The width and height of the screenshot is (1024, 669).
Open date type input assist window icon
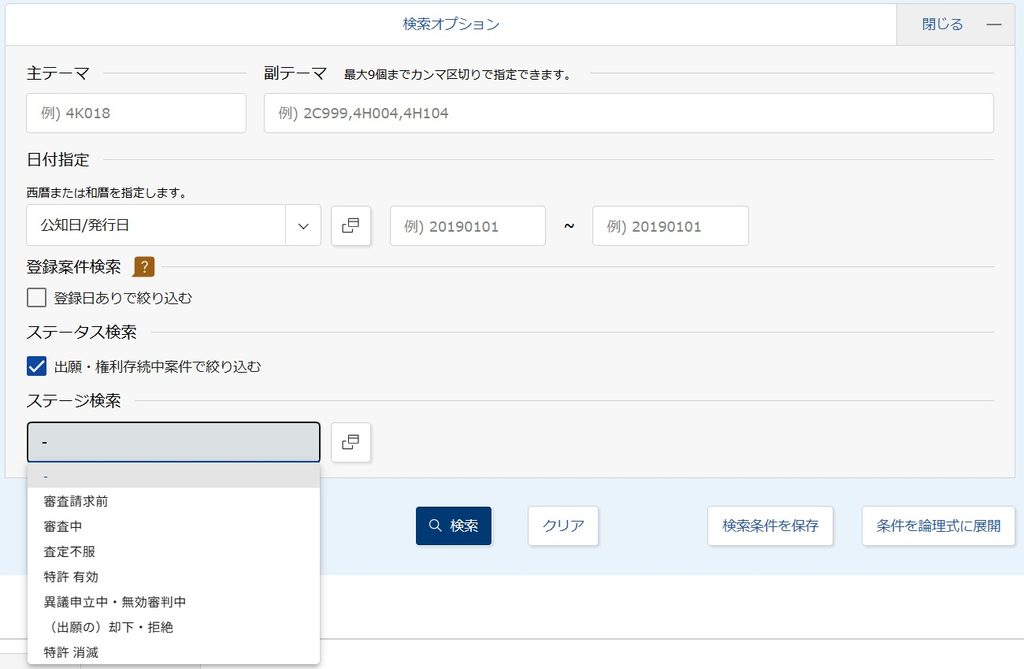tap(351, 225)
